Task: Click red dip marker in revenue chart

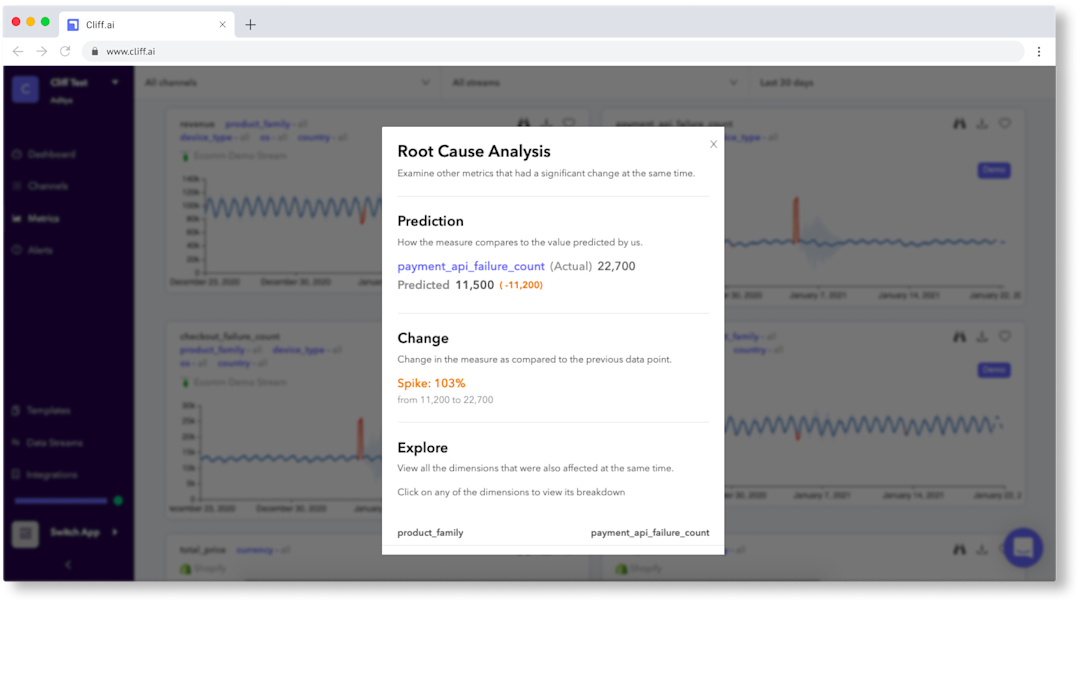Action: pos(362,217)
